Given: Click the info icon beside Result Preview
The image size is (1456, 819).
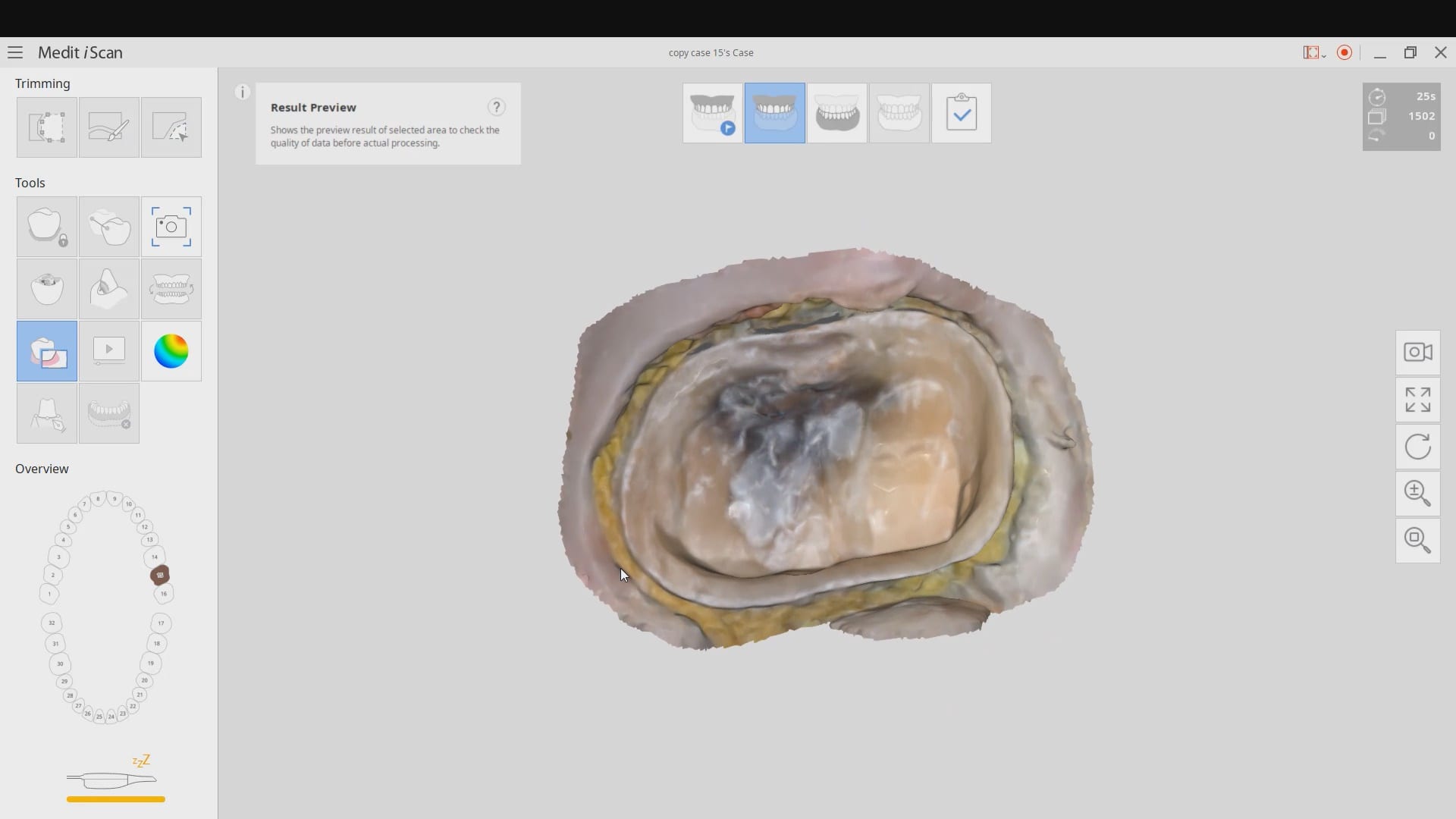Looking at the screenshot, I should tap(243, 93).
